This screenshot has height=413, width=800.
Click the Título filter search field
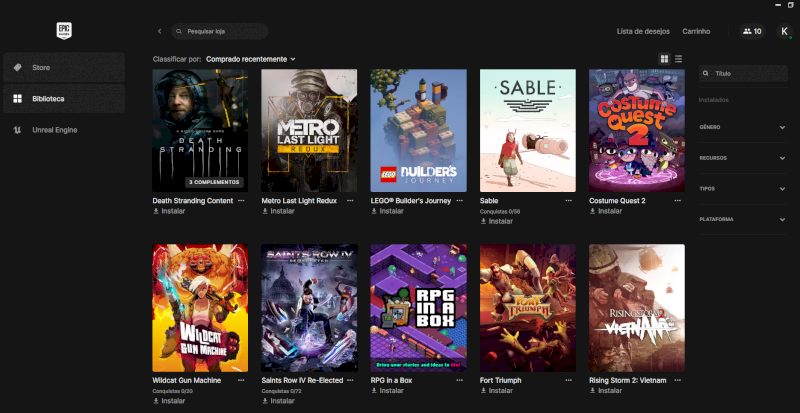(x=743, y=74)
